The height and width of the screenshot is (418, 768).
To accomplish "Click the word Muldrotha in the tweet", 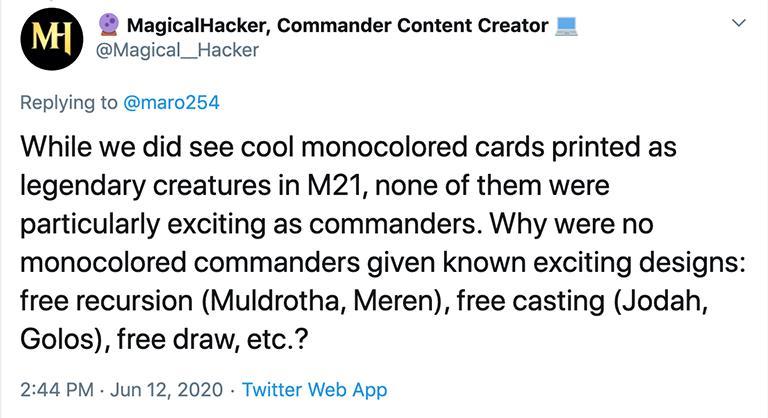I will click(x=275, y=301).
